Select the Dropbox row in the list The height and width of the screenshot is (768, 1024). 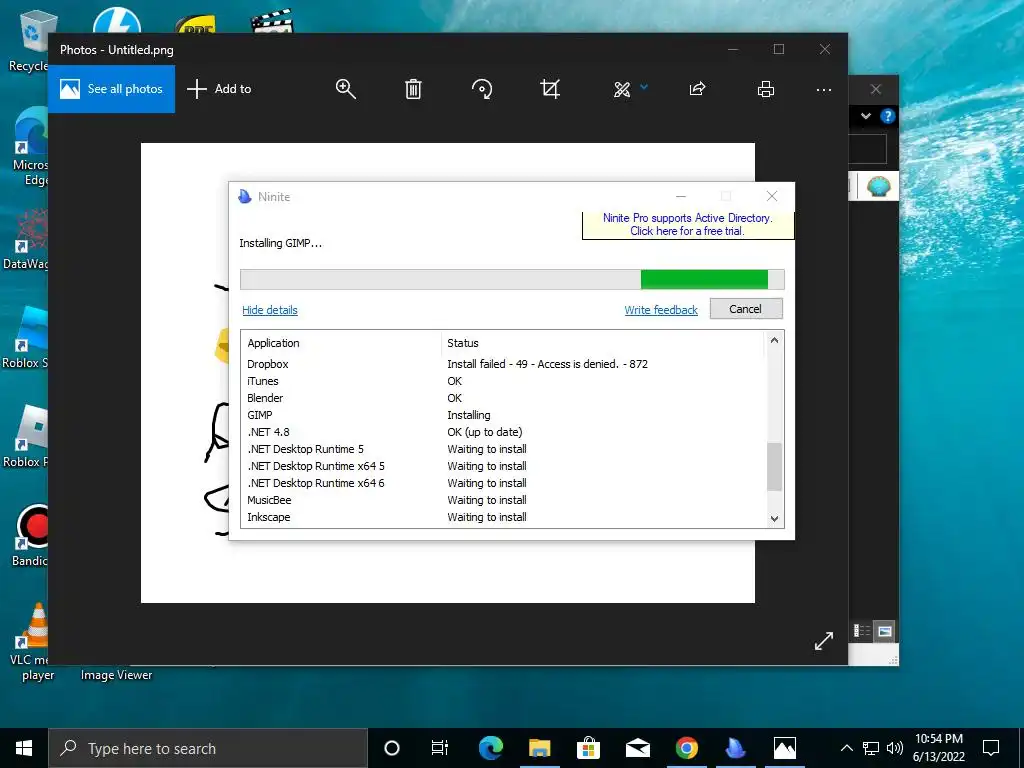tap(504, 364)
